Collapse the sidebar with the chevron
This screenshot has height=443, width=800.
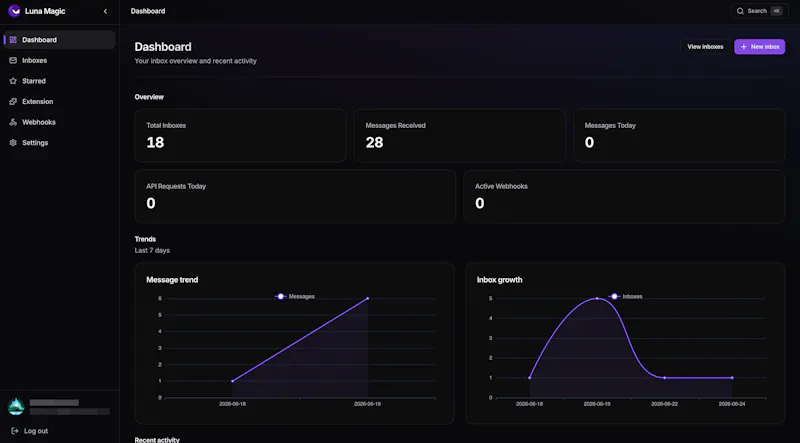[105, 11]
